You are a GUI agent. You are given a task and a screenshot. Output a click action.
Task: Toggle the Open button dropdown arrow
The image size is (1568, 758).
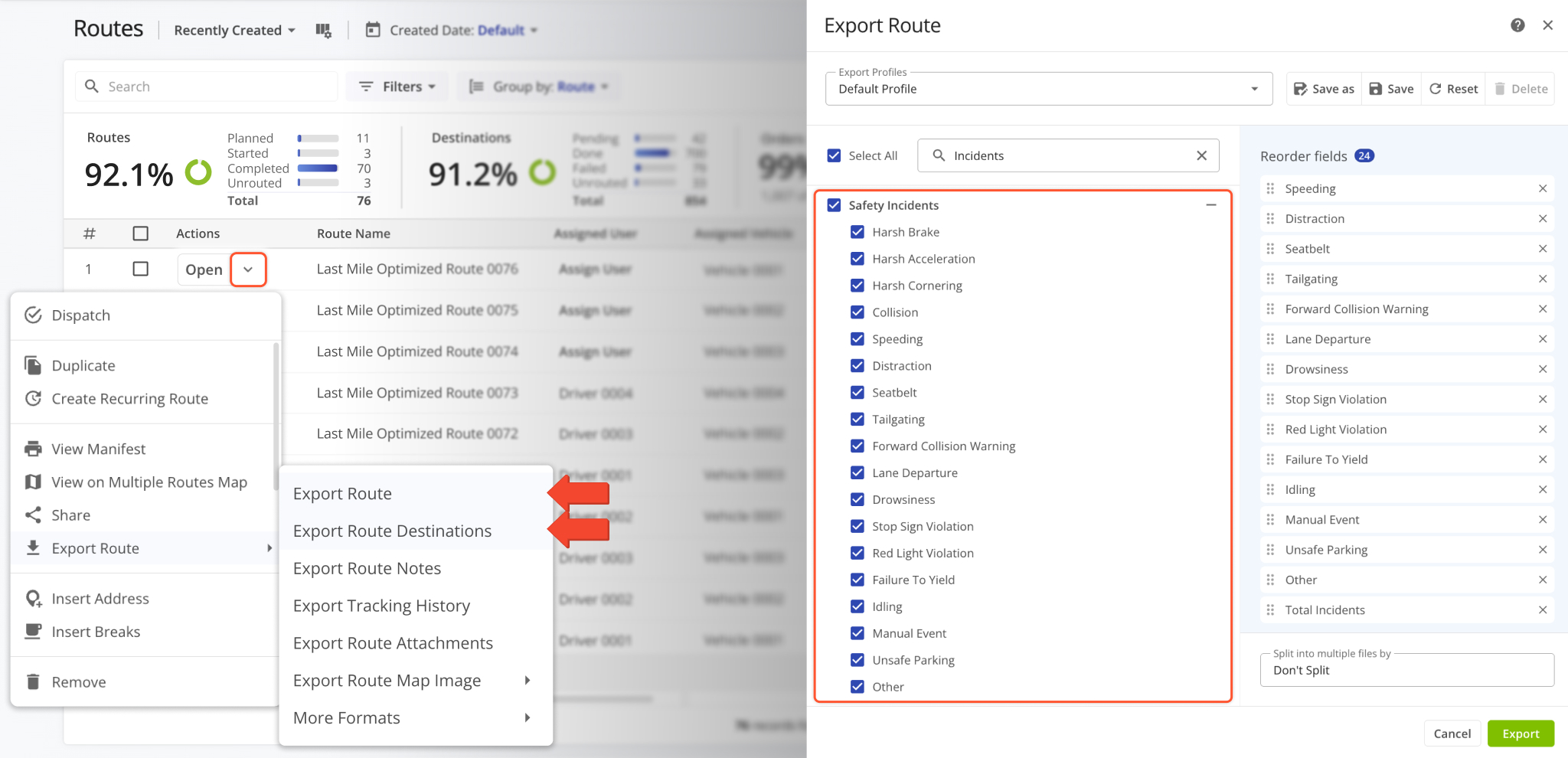pyautogui.click(x=248, y=270)
